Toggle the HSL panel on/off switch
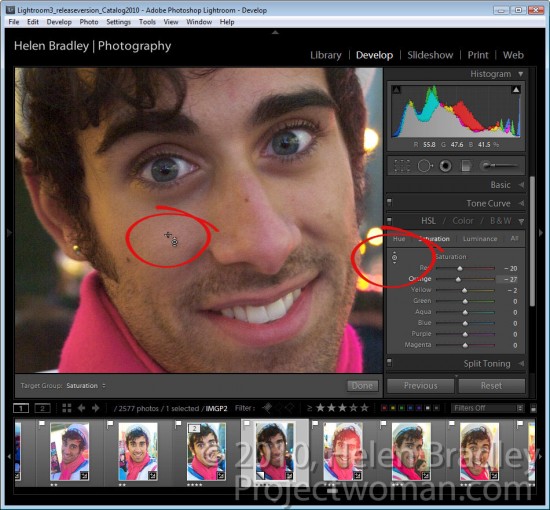This screenshot has height=510, width=550. tap(389, 221)
